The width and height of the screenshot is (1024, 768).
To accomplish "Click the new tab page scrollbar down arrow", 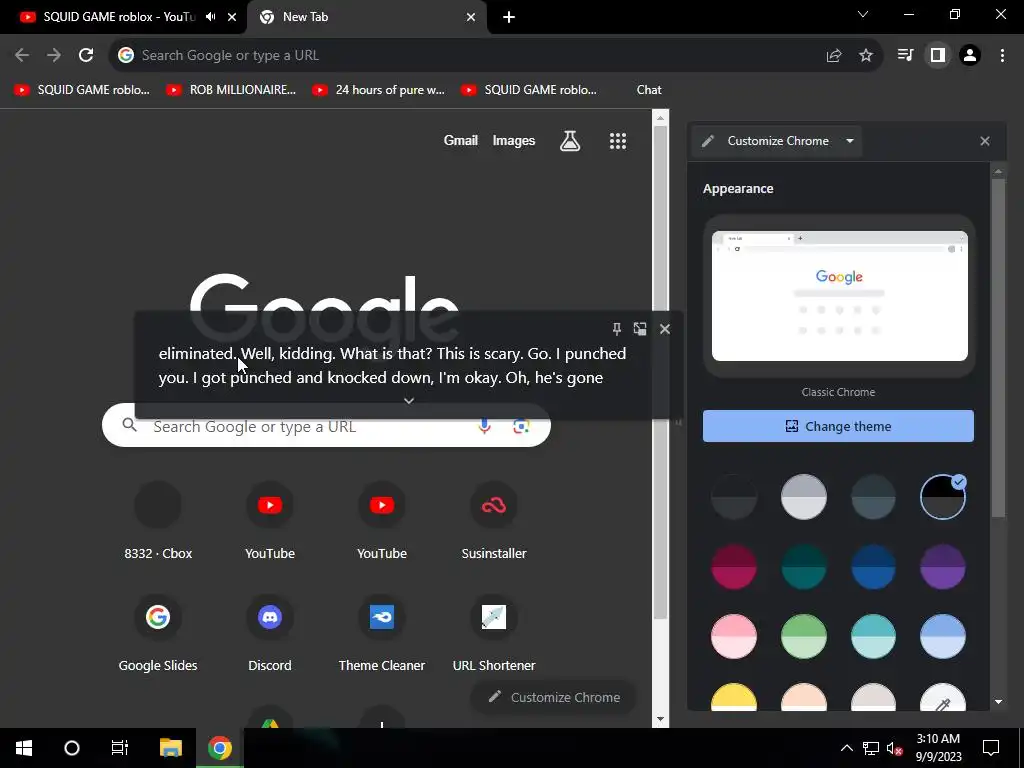I will (x=660, y=719).
